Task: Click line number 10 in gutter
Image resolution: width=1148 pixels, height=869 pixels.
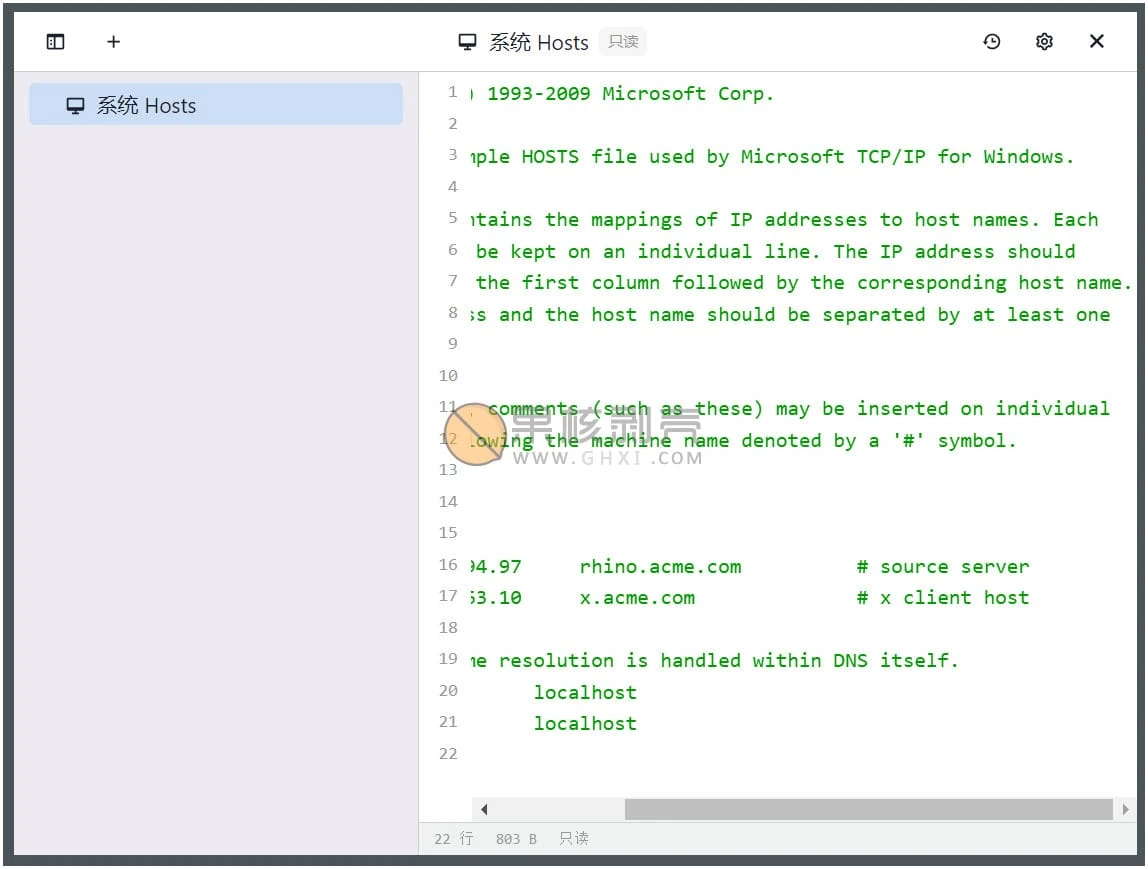Action: [448, 376]
